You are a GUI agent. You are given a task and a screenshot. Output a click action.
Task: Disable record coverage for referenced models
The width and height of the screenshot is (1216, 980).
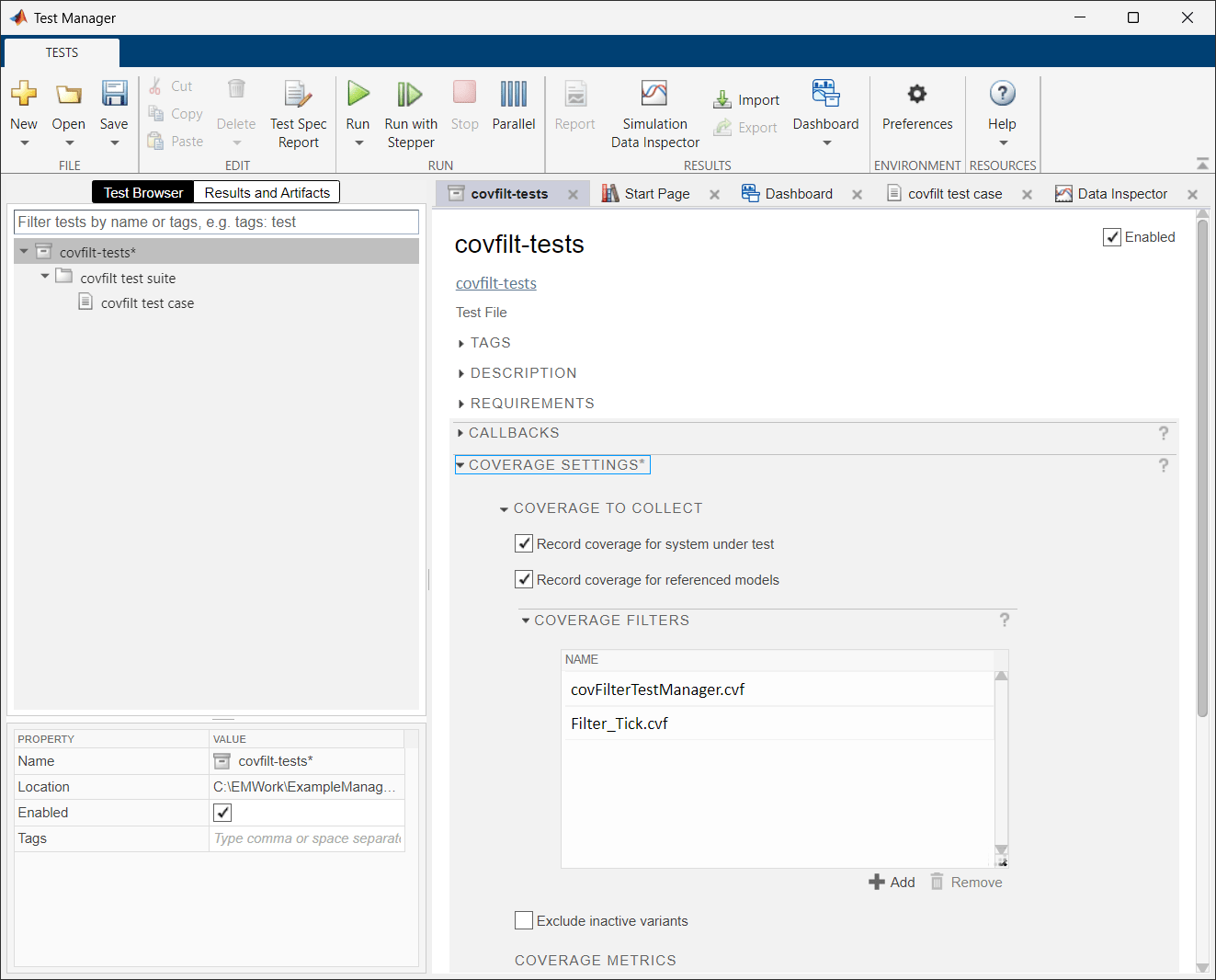click(x=524, y=579)
